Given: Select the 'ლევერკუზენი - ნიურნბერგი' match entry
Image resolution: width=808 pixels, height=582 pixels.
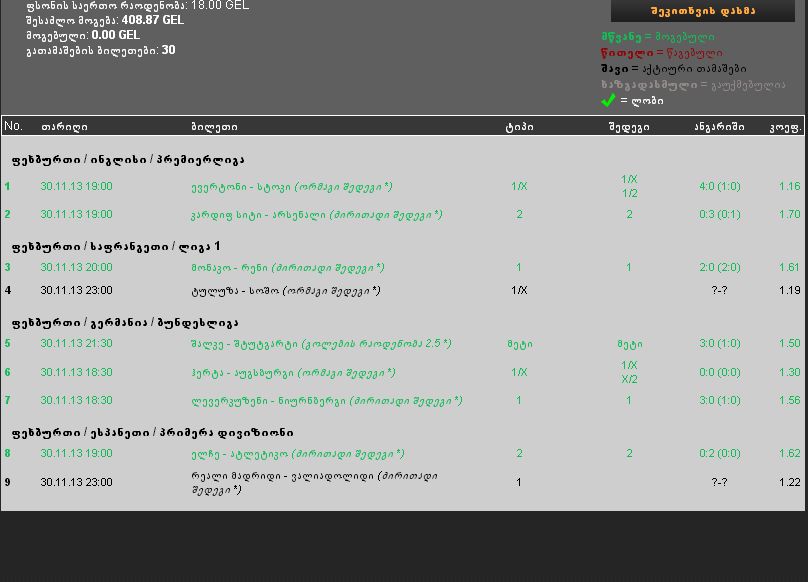Looking at the screenshot, I should [x=327, y=401].
